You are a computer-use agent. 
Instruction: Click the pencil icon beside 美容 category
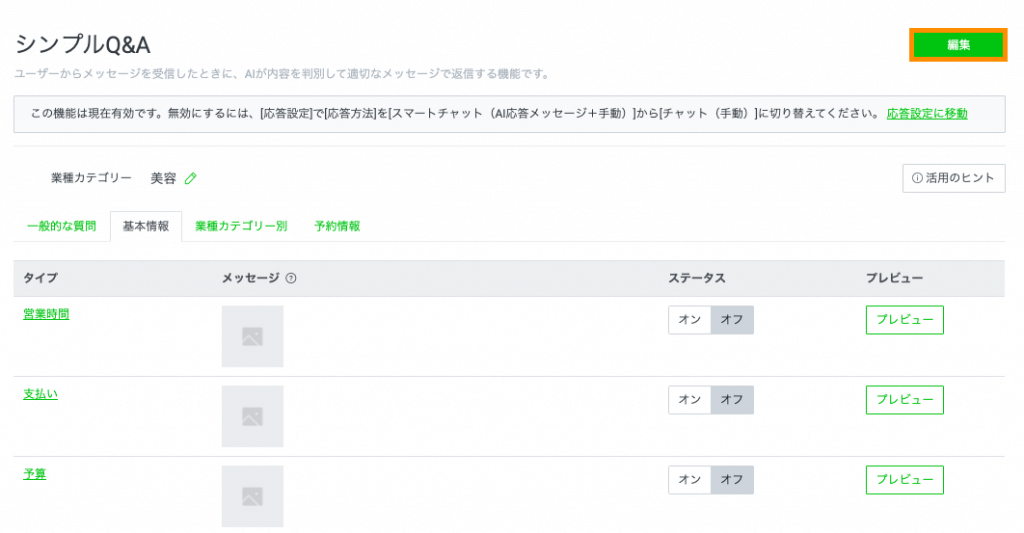coord(191,179)
